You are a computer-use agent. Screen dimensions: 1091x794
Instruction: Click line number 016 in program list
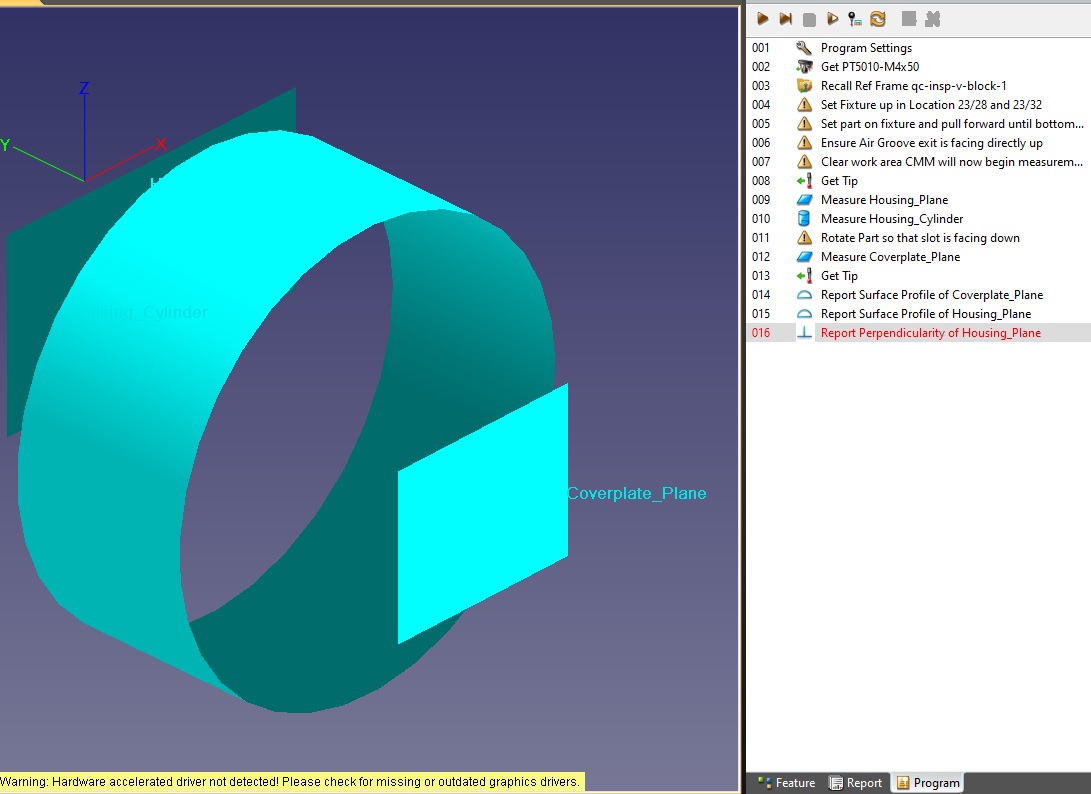point(761,333)
